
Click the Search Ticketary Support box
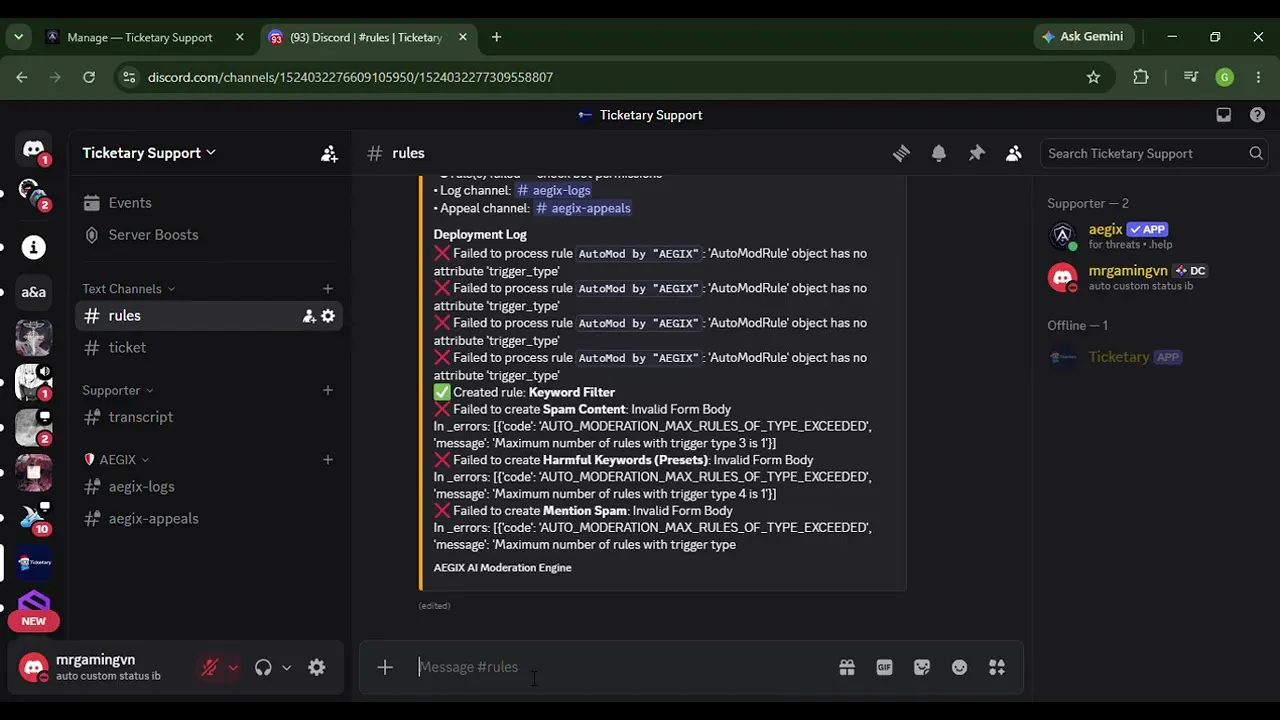tap(1155, 153)
